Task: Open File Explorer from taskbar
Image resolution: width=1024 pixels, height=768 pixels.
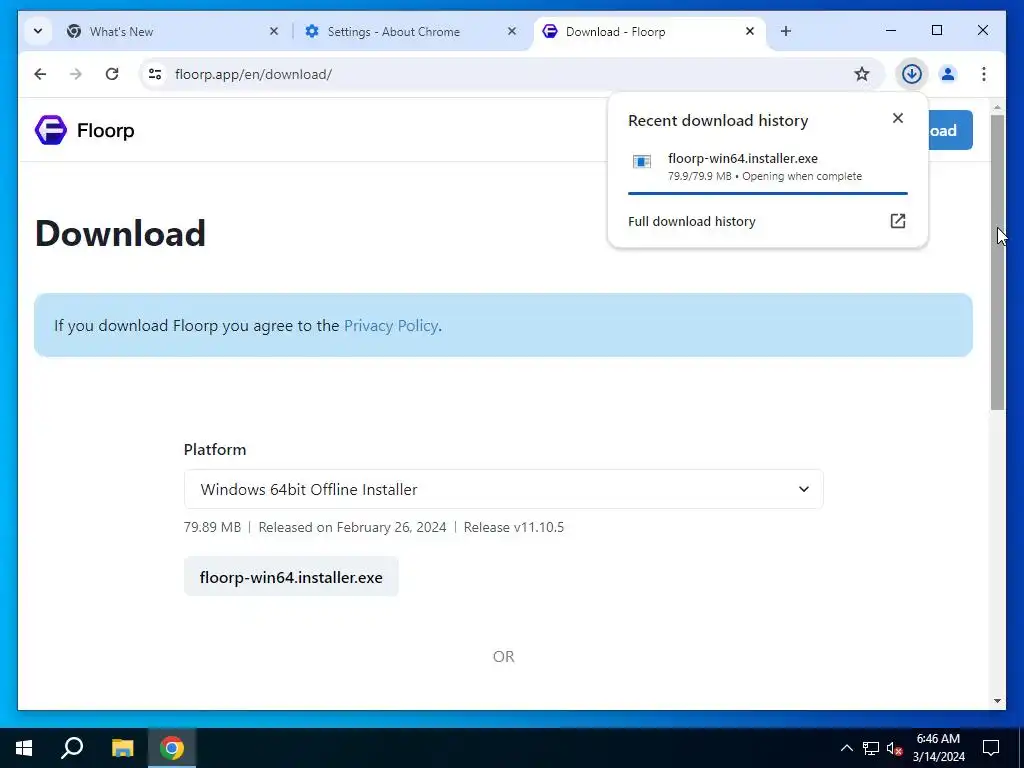Action: tap(122, 748)
